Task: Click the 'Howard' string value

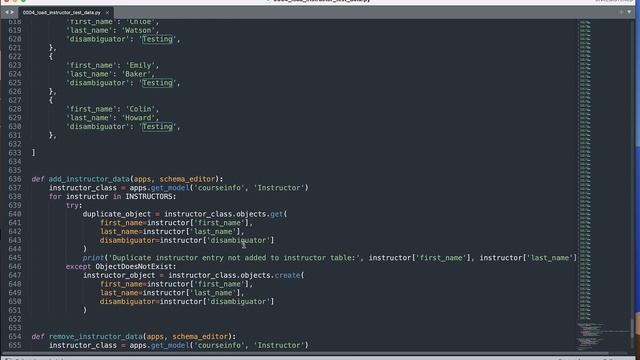Action: point(138,118)
